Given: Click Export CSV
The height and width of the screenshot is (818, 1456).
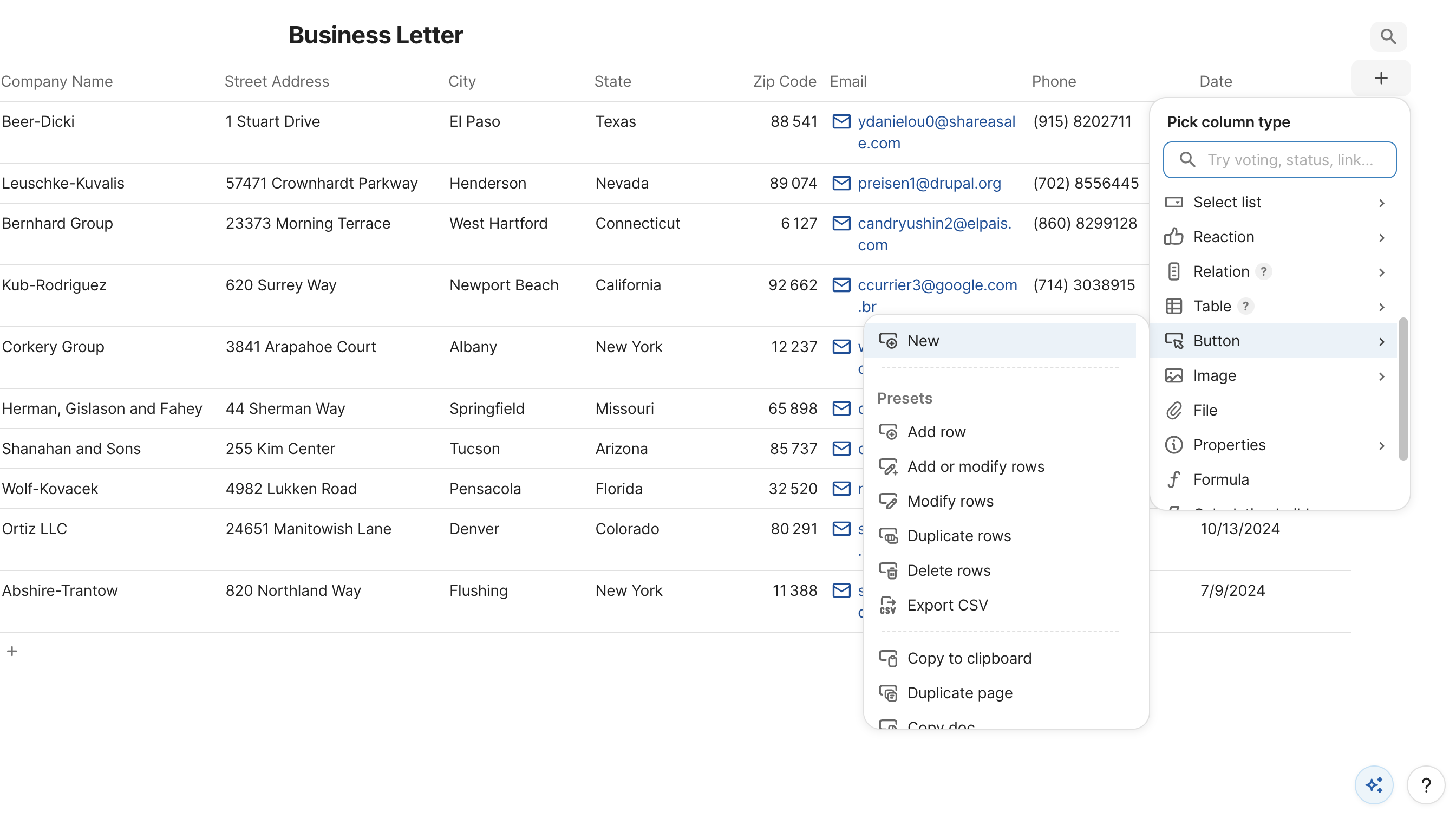Looking at the screenshot, I should (x=948, y=605).
